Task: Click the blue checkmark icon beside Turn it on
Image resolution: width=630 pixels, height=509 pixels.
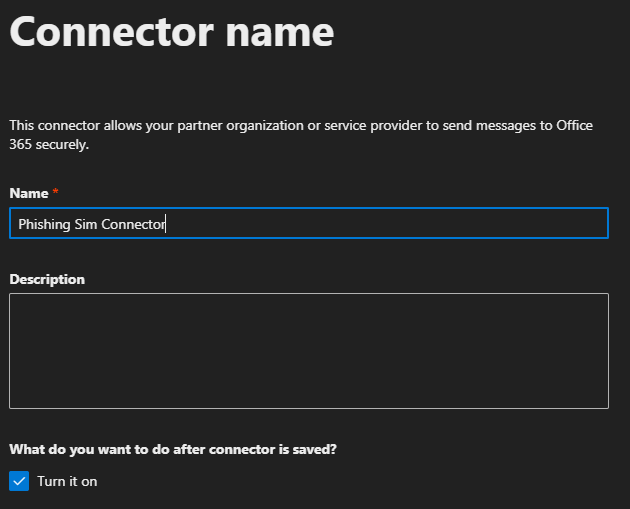Action: [x=19, y=481]
